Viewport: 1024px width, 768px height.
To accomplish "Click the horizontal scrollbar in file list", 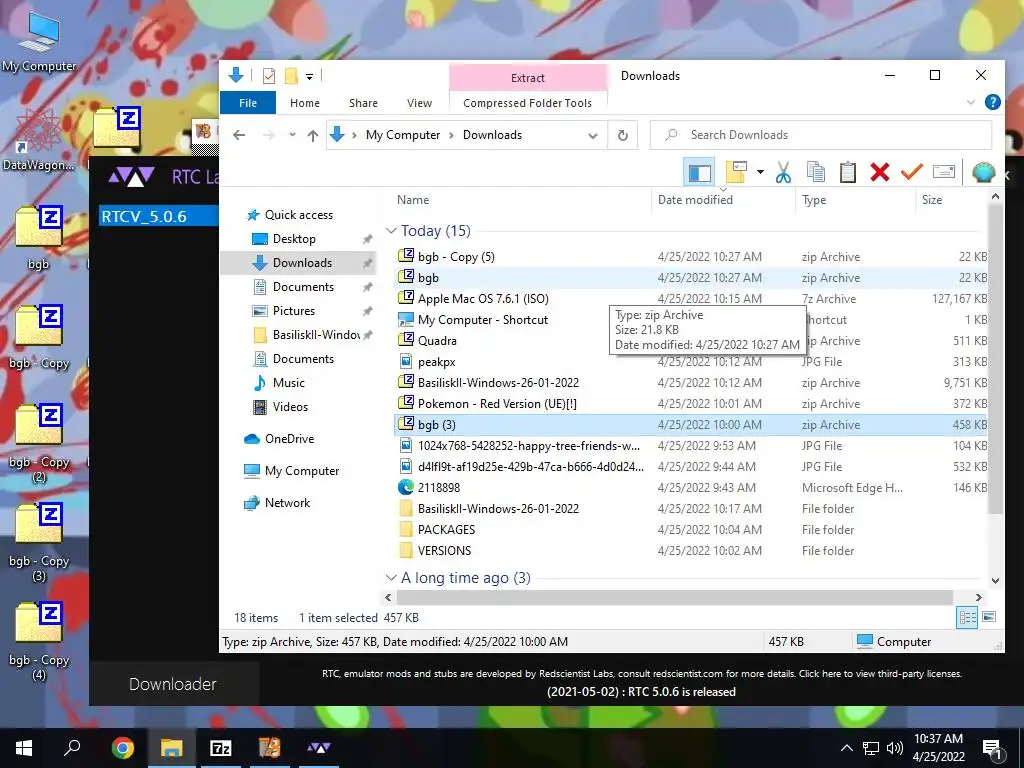I will (675, 597).
